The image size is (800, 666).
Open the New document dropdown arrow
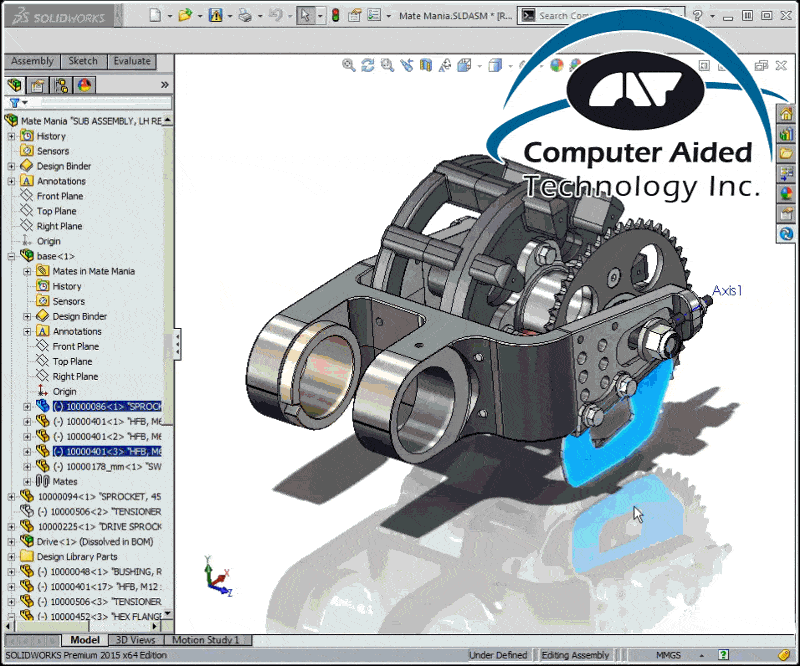point(170,16)
